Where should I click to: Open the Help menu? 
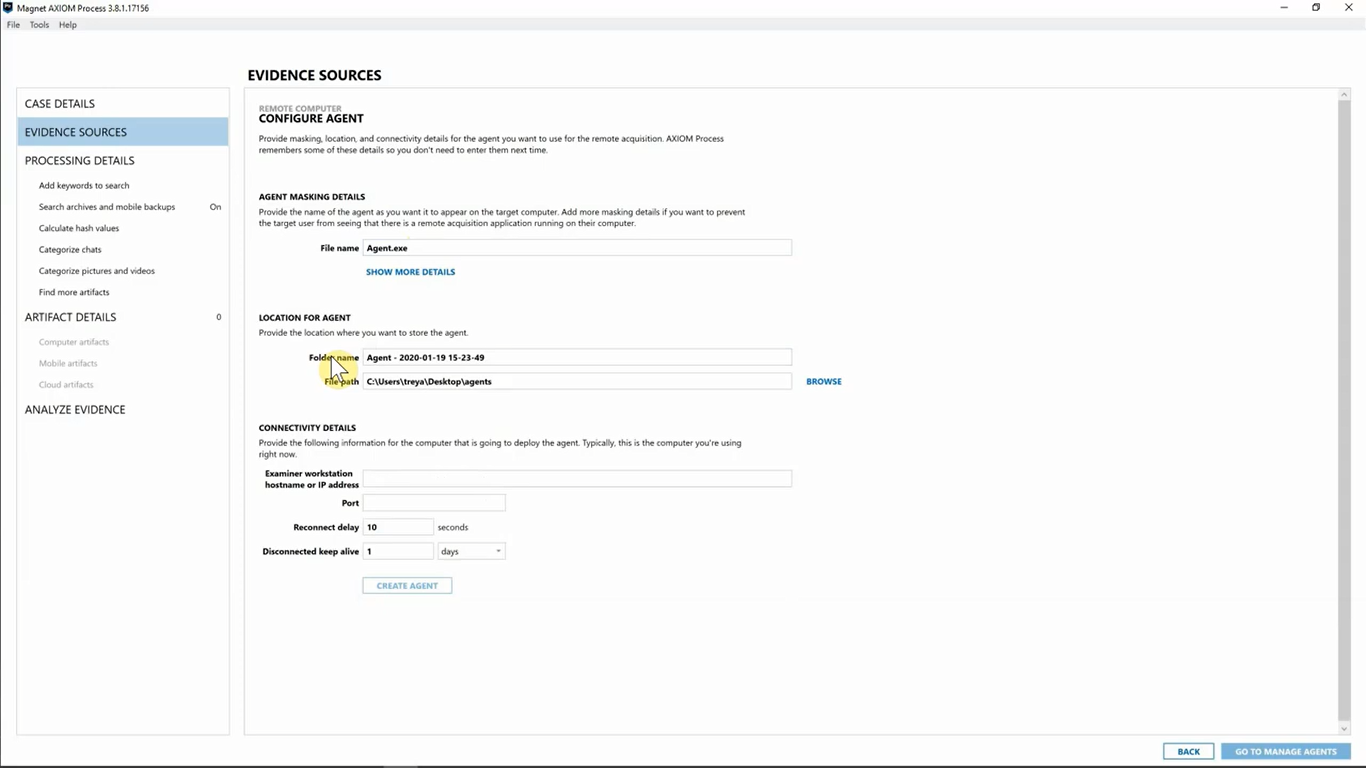[67, 24]
